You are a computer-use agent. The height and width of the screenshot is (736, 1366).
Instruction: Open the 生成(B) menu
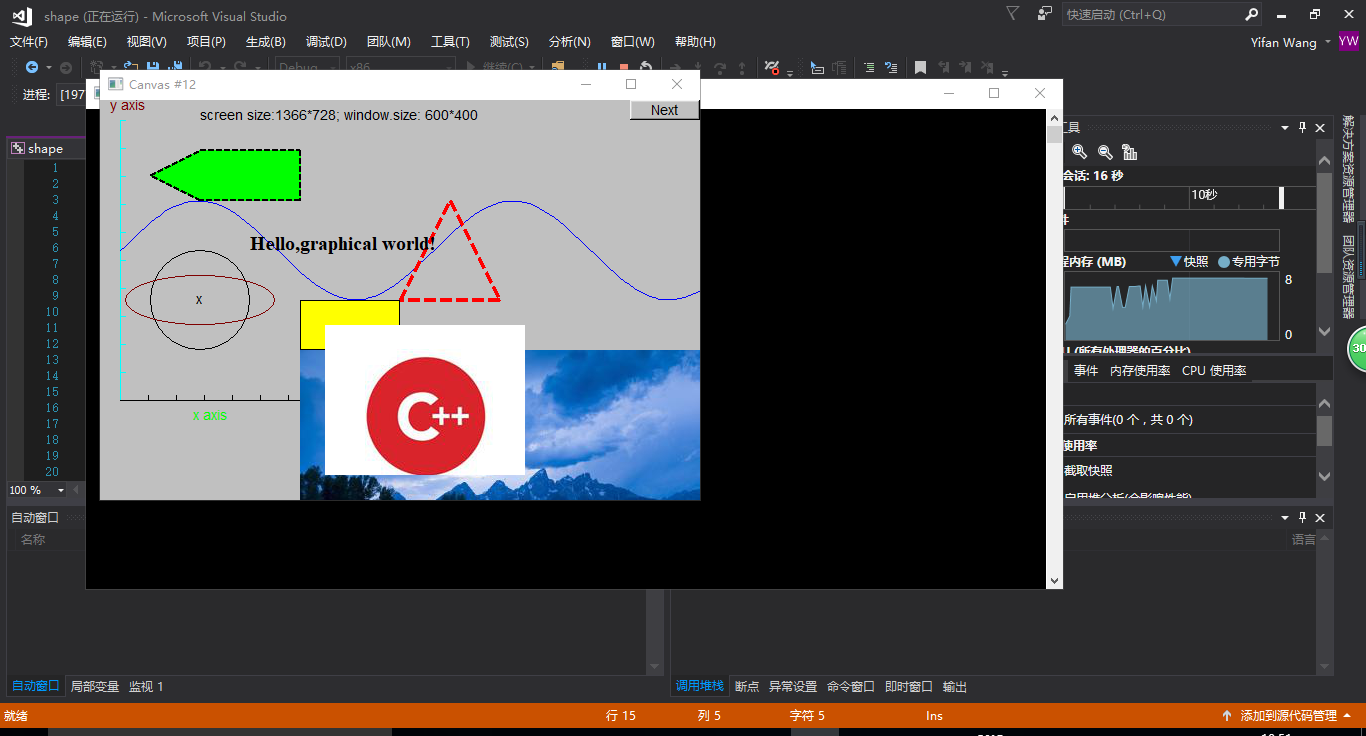pyautogui.click(x=266, y=42)
